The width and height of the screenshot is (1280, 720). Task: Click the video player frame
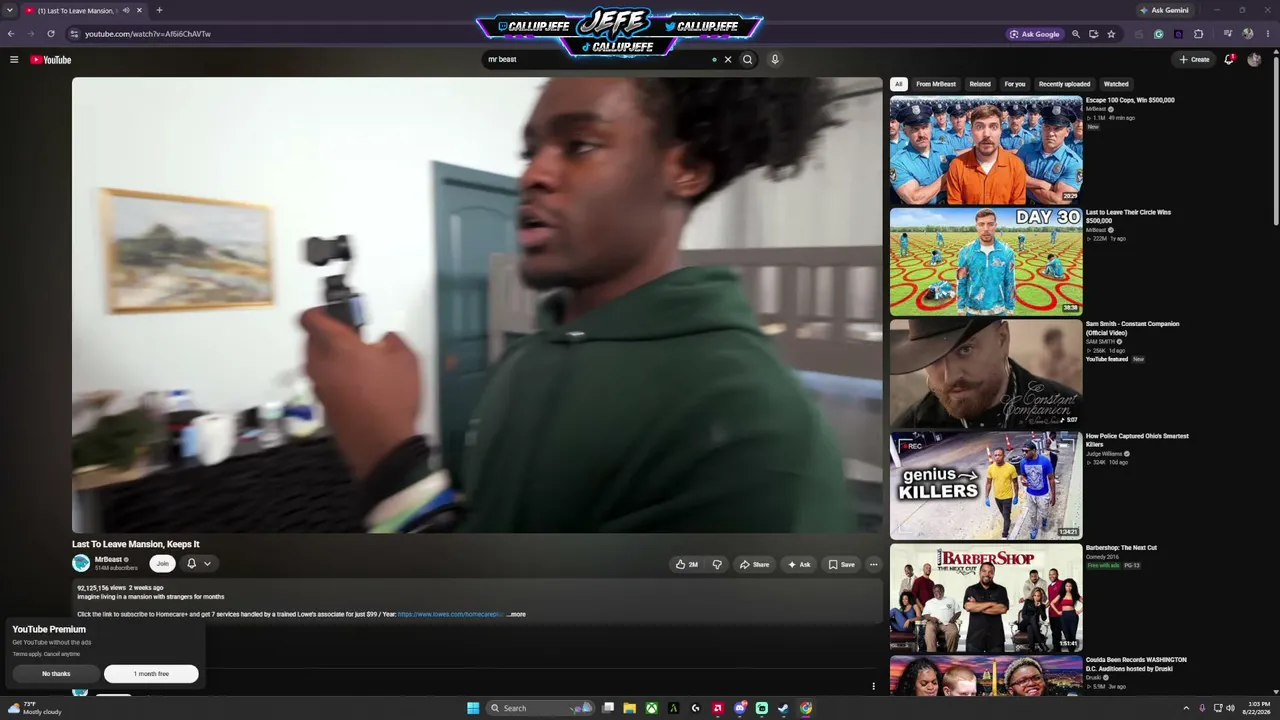(477, 305)
